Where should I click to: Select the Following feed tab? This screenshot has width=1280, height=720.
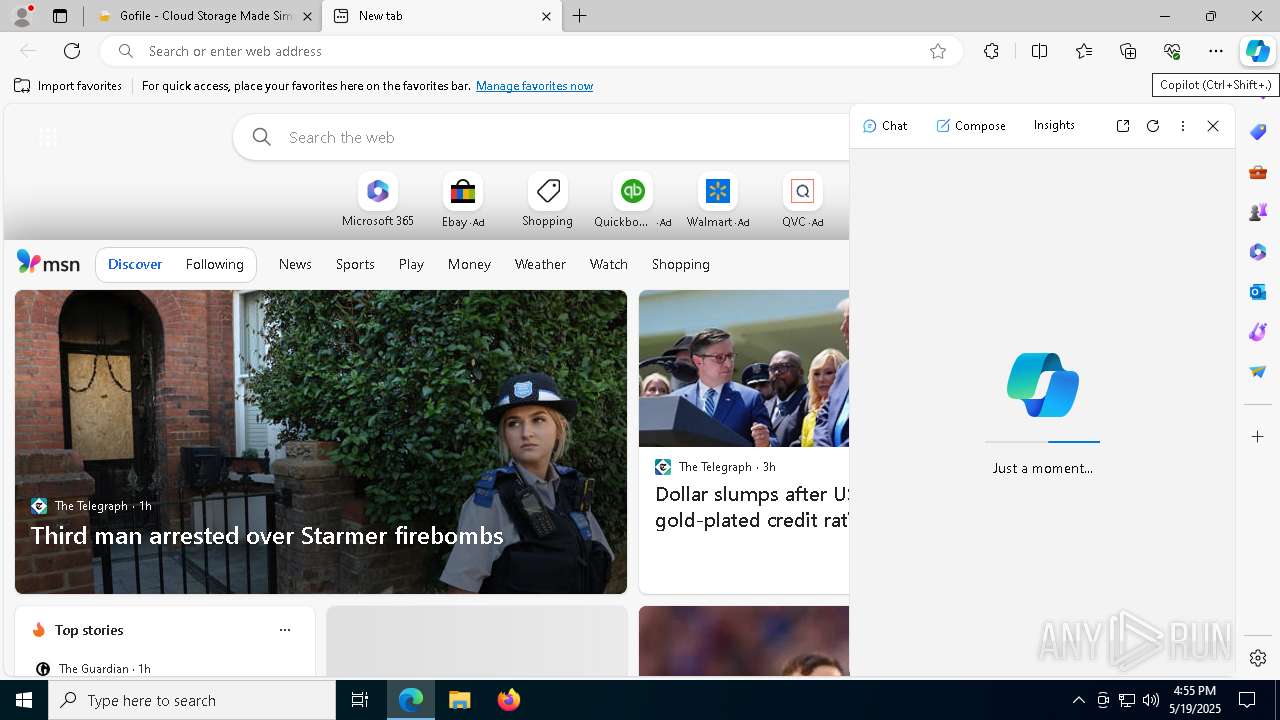pyautogui.click(x=214, y=264)
